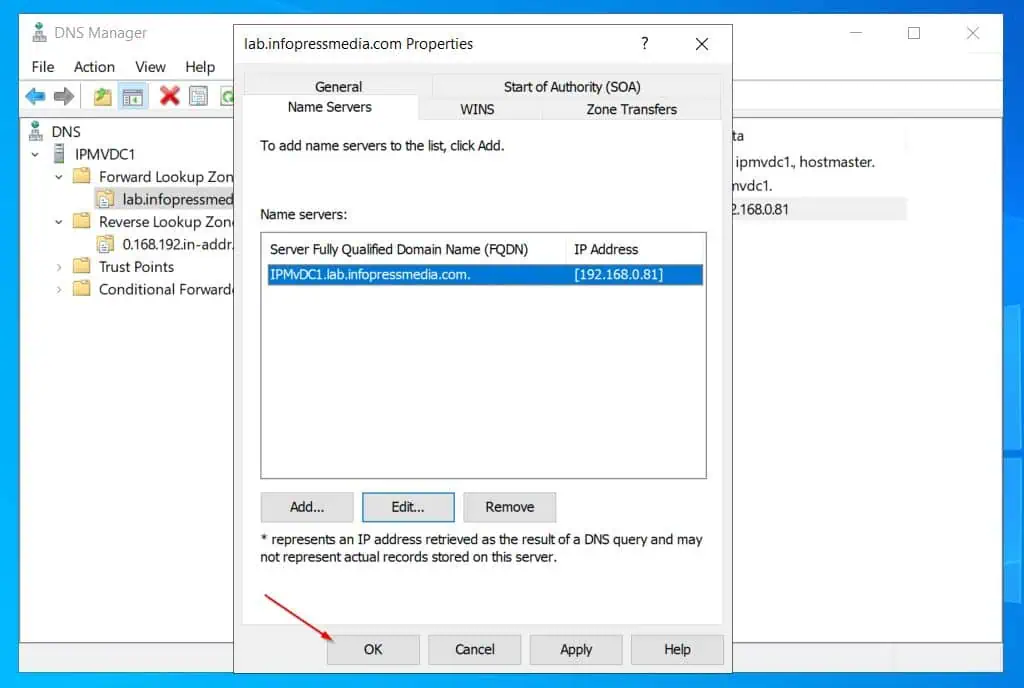The width and height of the screenshot is (1024, 688).
Task: Click the Forward Lookup Zones folder icon
Action: [x=82, y=176]
